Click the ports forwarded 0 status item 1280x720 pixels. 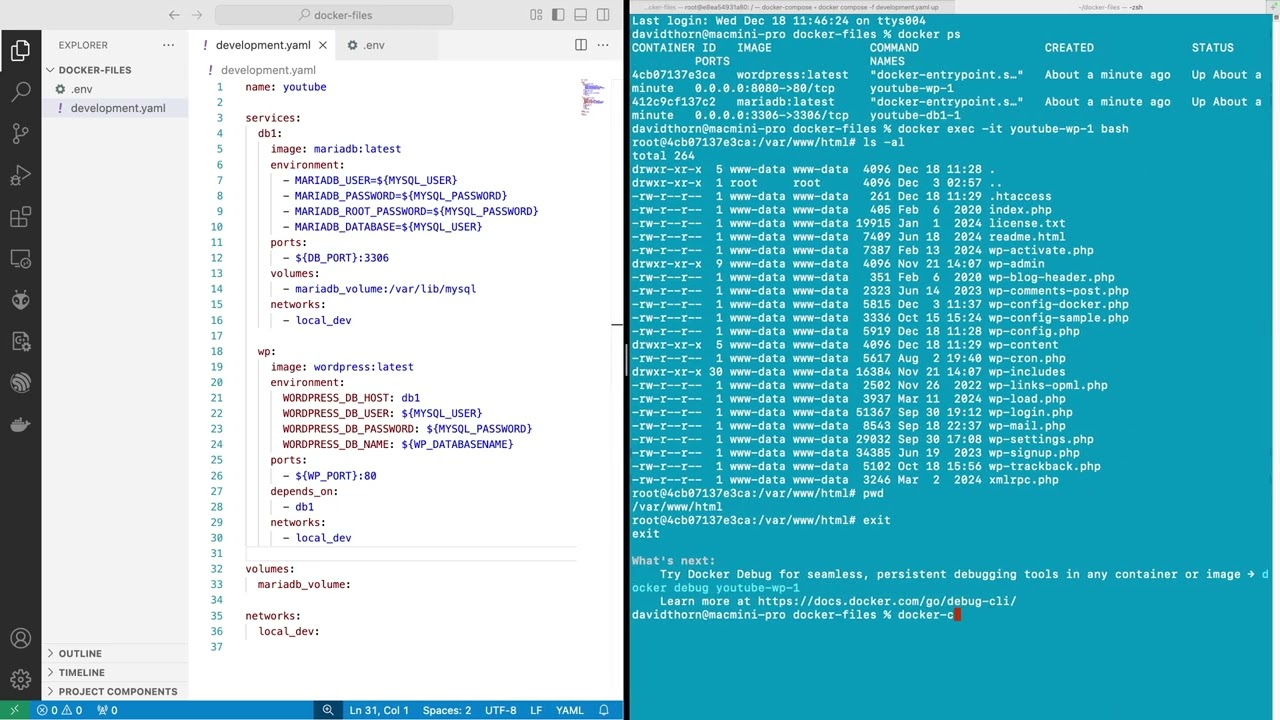[x=107, y=710]
